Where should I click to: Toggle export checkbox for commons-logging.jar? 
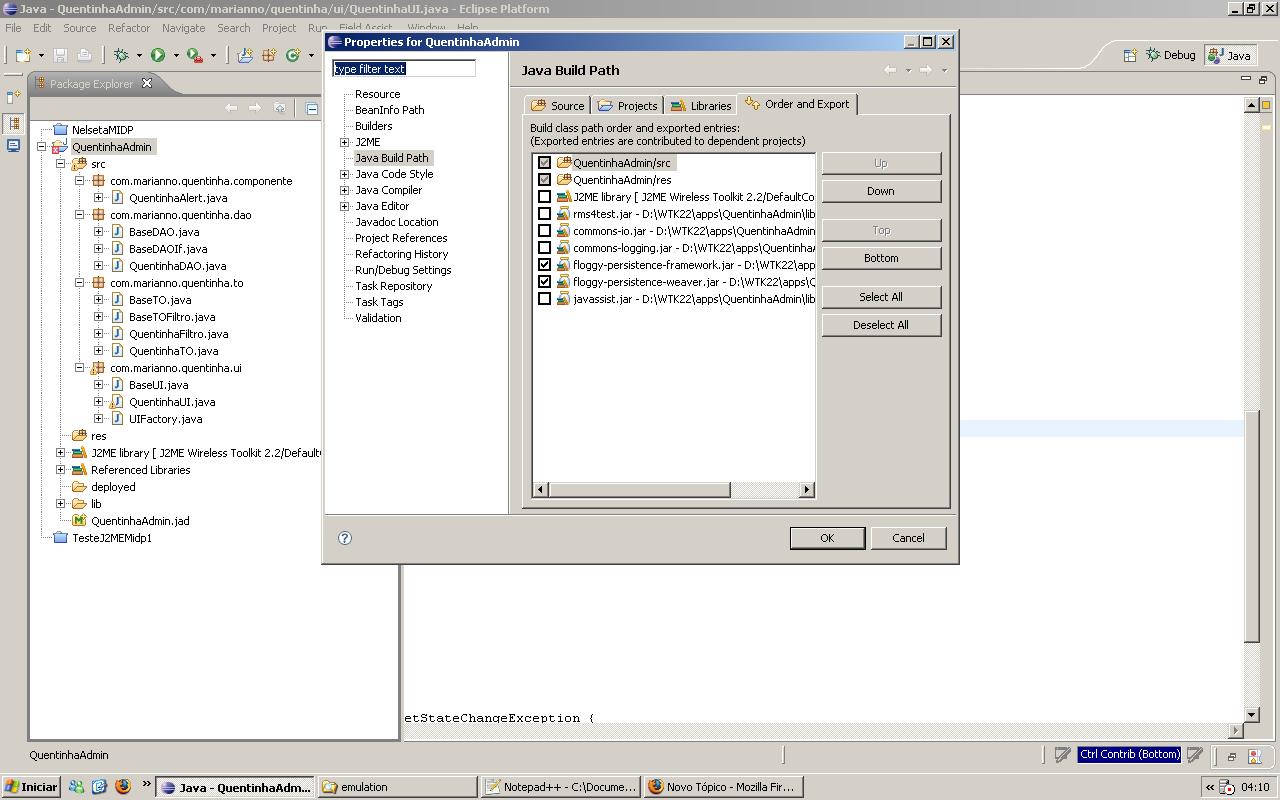(x=544, y=248)
